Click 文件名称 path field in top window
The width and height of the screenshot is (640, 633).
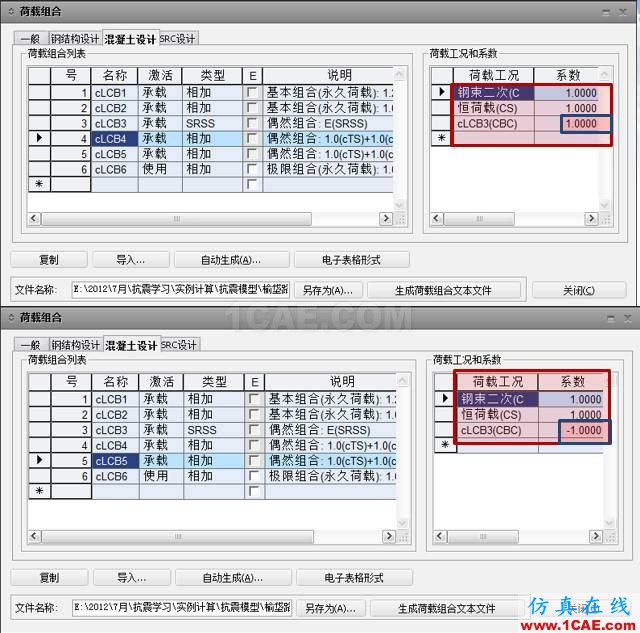181,290
